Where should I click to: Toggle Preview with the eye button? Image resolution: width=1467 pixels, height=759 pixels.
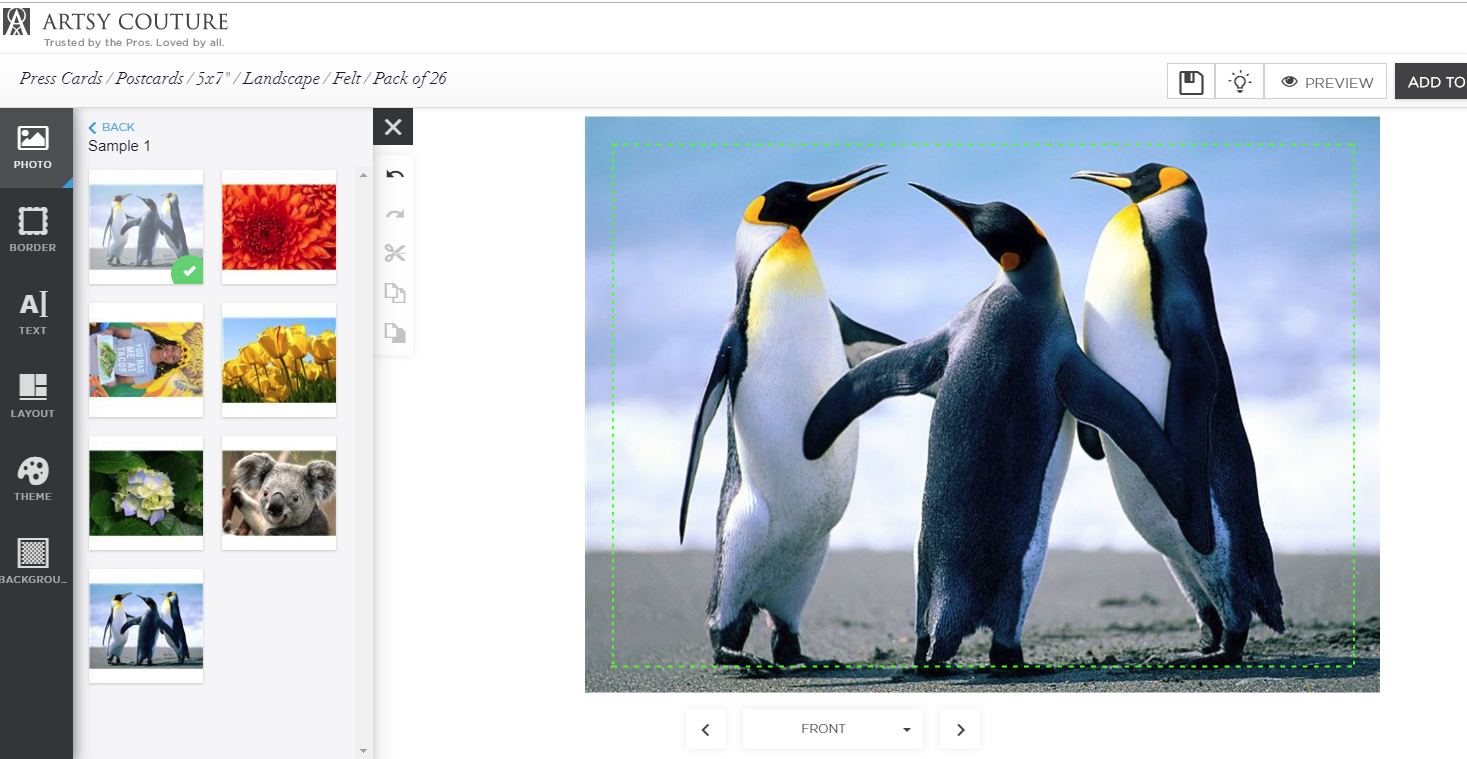tap(1326, 82)
